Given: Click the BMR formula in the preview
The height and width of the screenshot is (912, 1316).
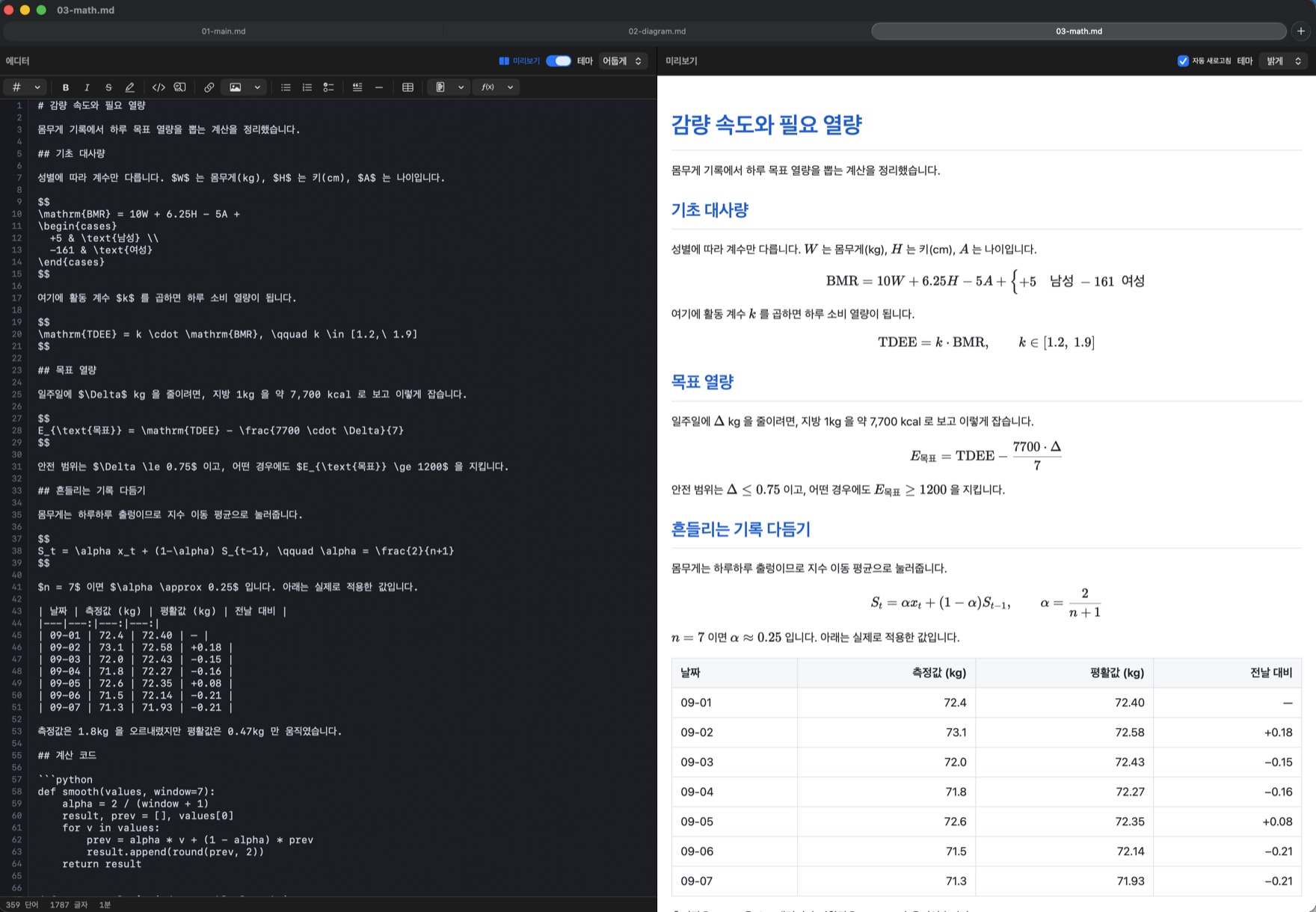Looking at the screenshot, I should 986,281.
